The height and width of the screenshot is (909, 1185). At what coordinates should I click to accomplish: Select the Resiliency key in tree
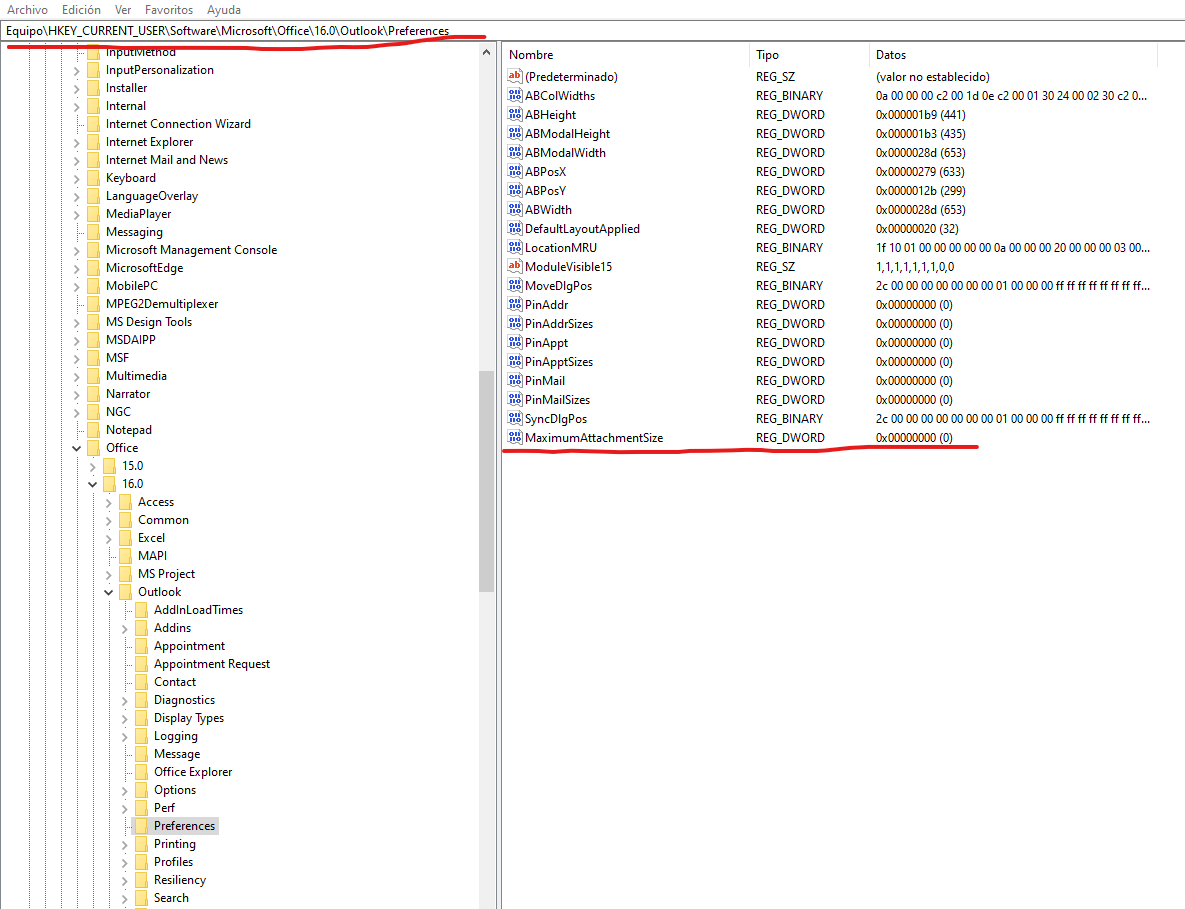coord(180,880)
